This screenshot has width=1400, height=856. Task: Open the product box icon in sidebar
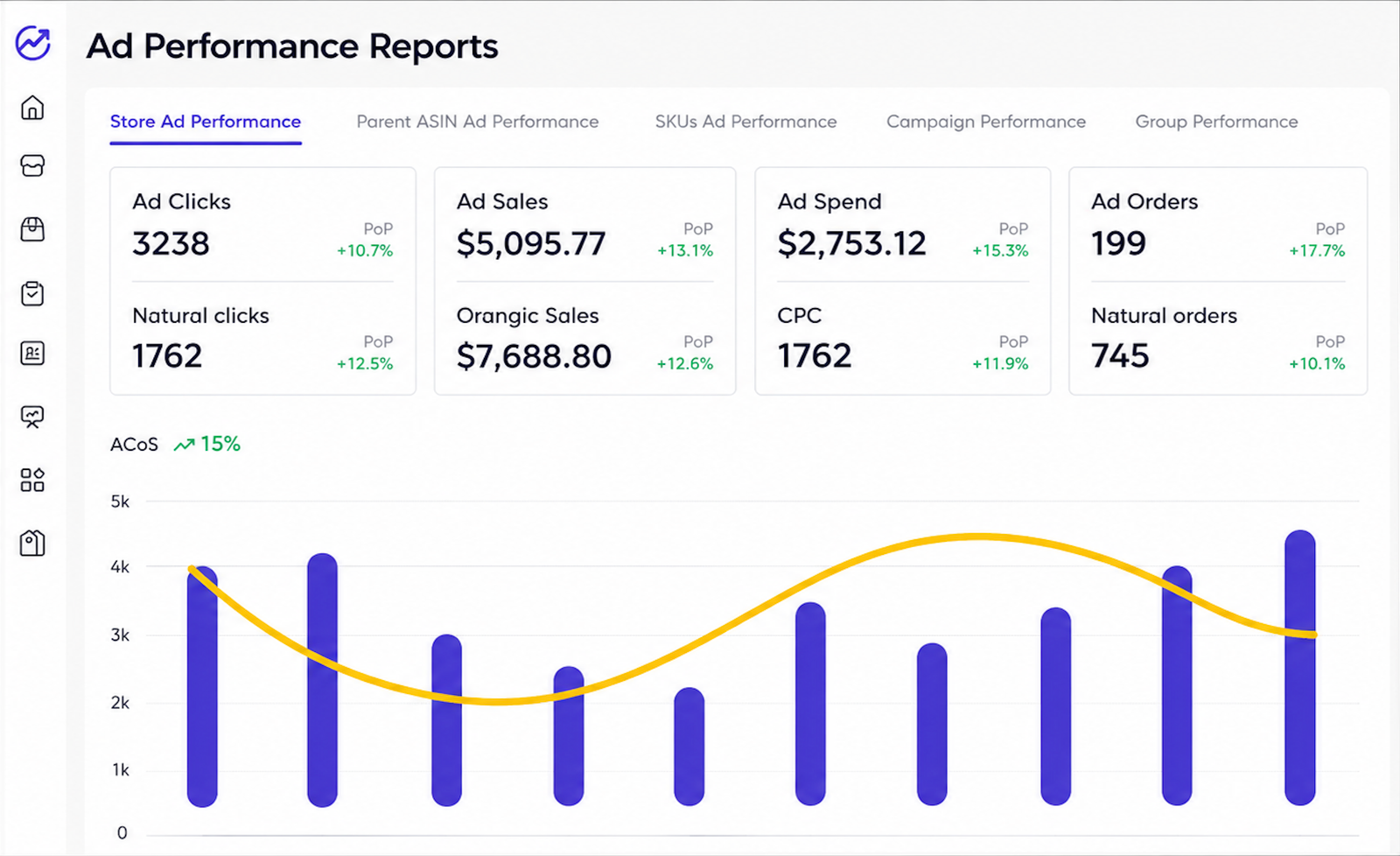[32, 229]
